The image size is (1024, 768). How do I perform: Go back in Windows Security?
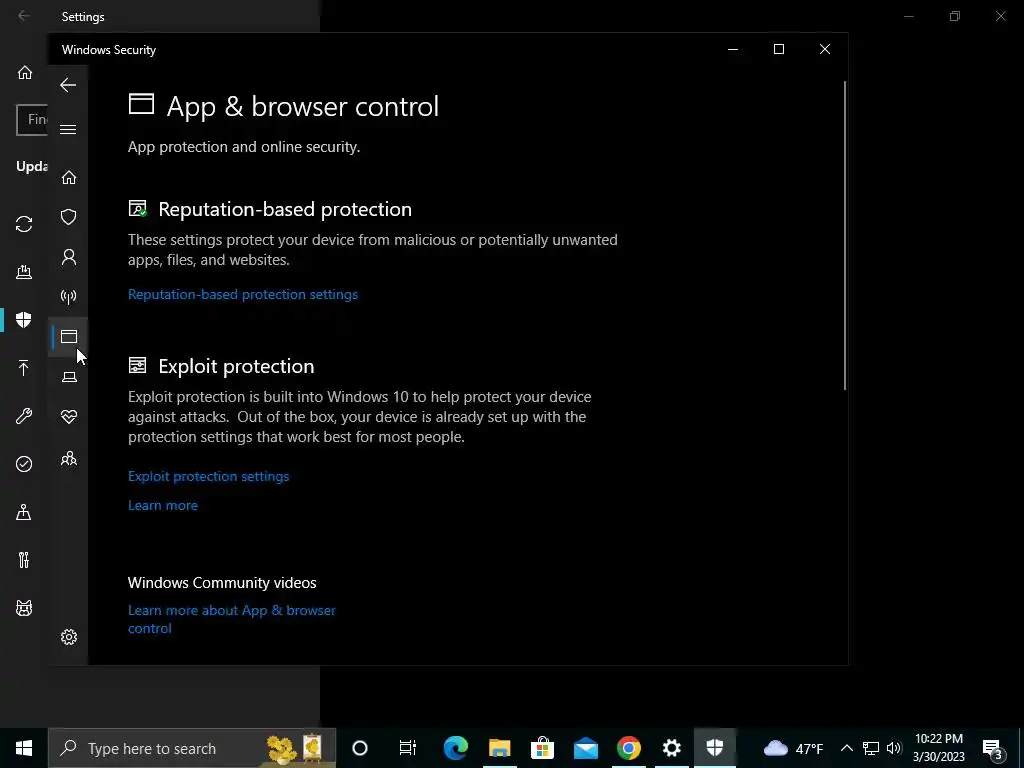coord(68,85)
